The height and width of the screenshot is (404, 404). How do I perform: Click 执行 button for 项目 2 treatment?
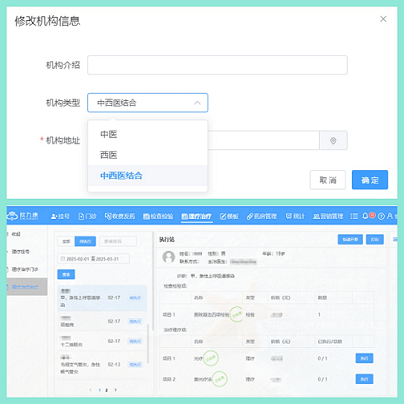pos(364,379)
